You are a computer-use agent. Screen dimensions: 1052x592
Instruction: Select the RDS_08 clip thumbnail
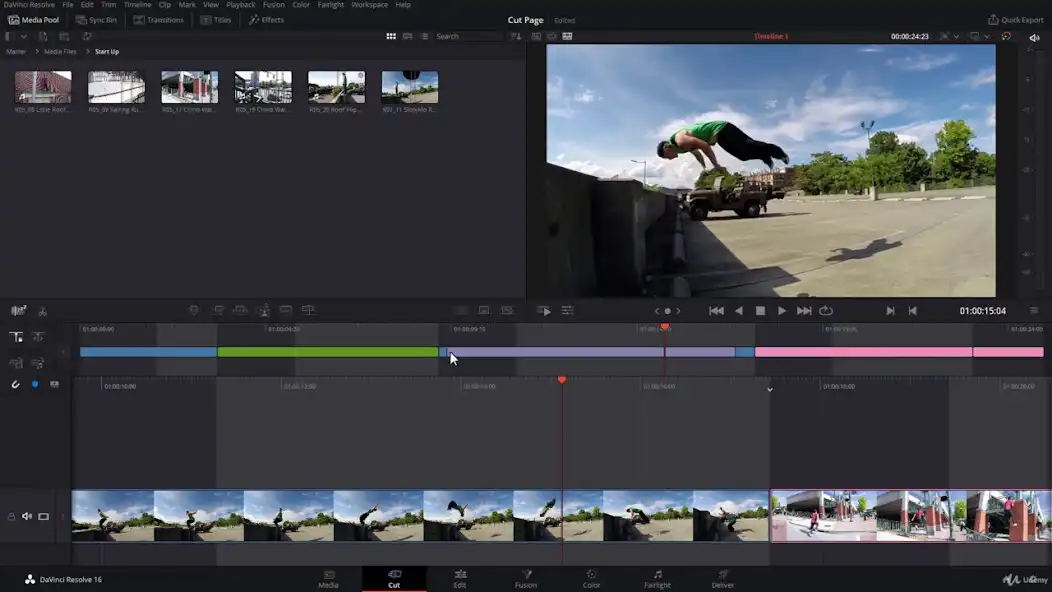(42, 85)
